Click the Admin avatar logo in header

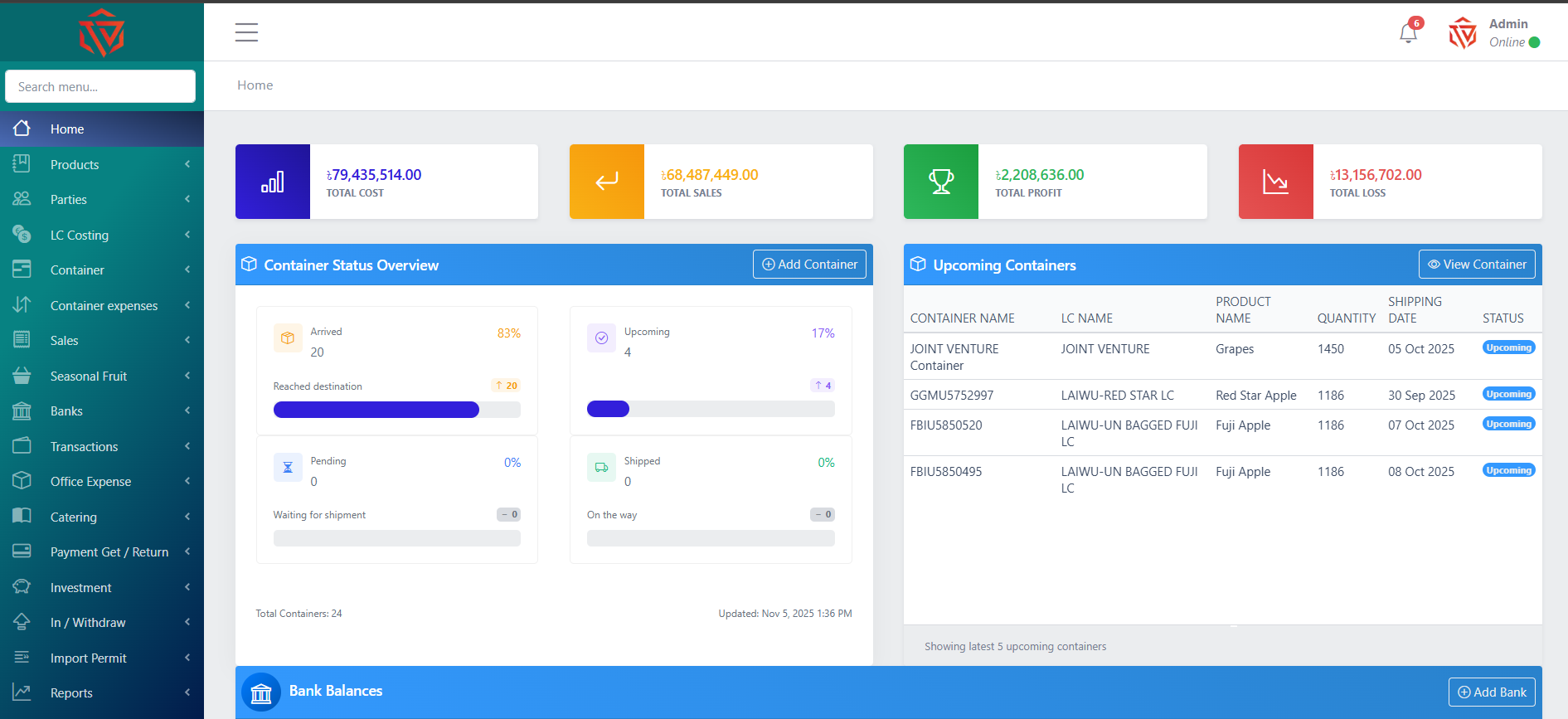(x=1463, y=33)
